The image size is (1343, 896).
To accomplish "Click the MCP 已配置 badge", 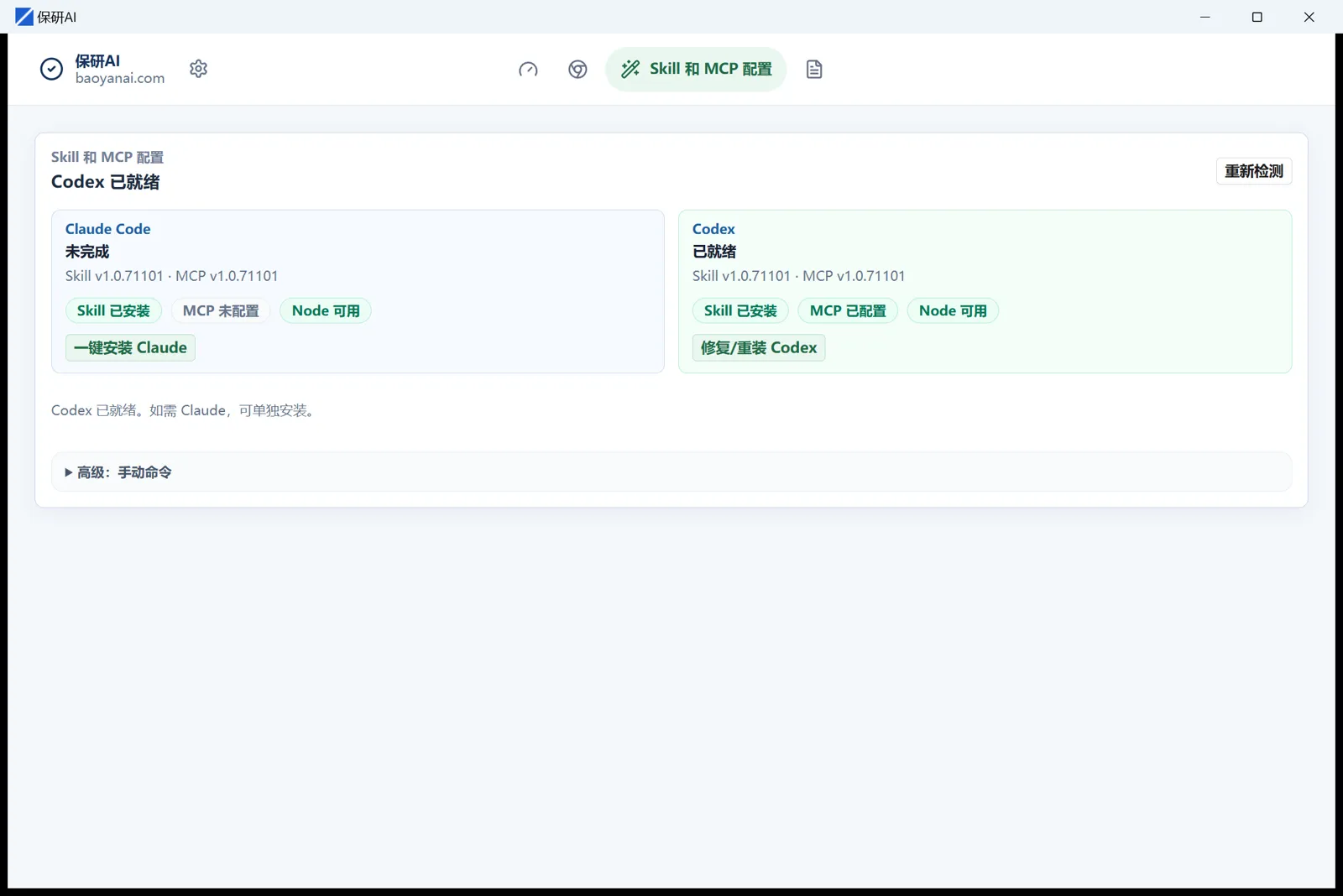I will click(848, 310).
